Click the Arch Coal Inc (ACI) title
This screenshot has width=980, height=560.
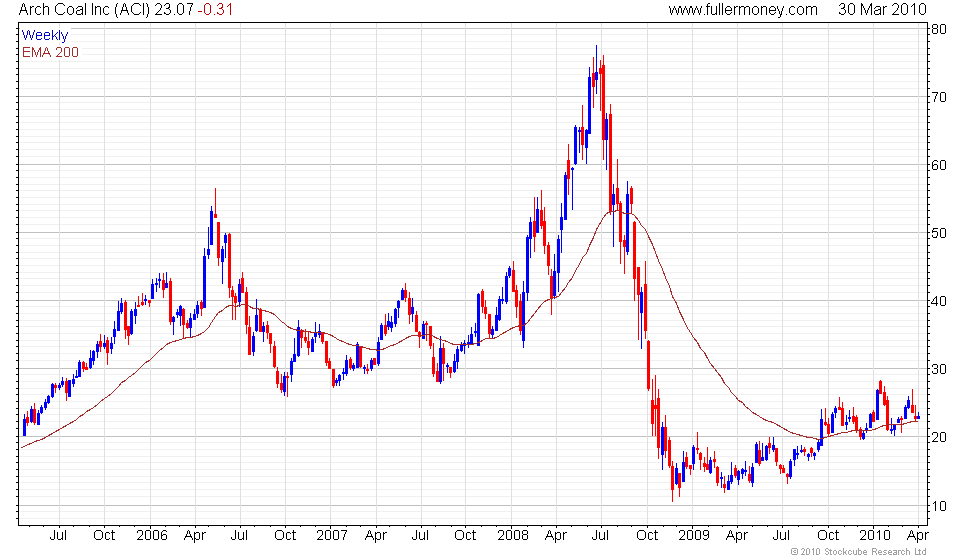tap(84, 10)
